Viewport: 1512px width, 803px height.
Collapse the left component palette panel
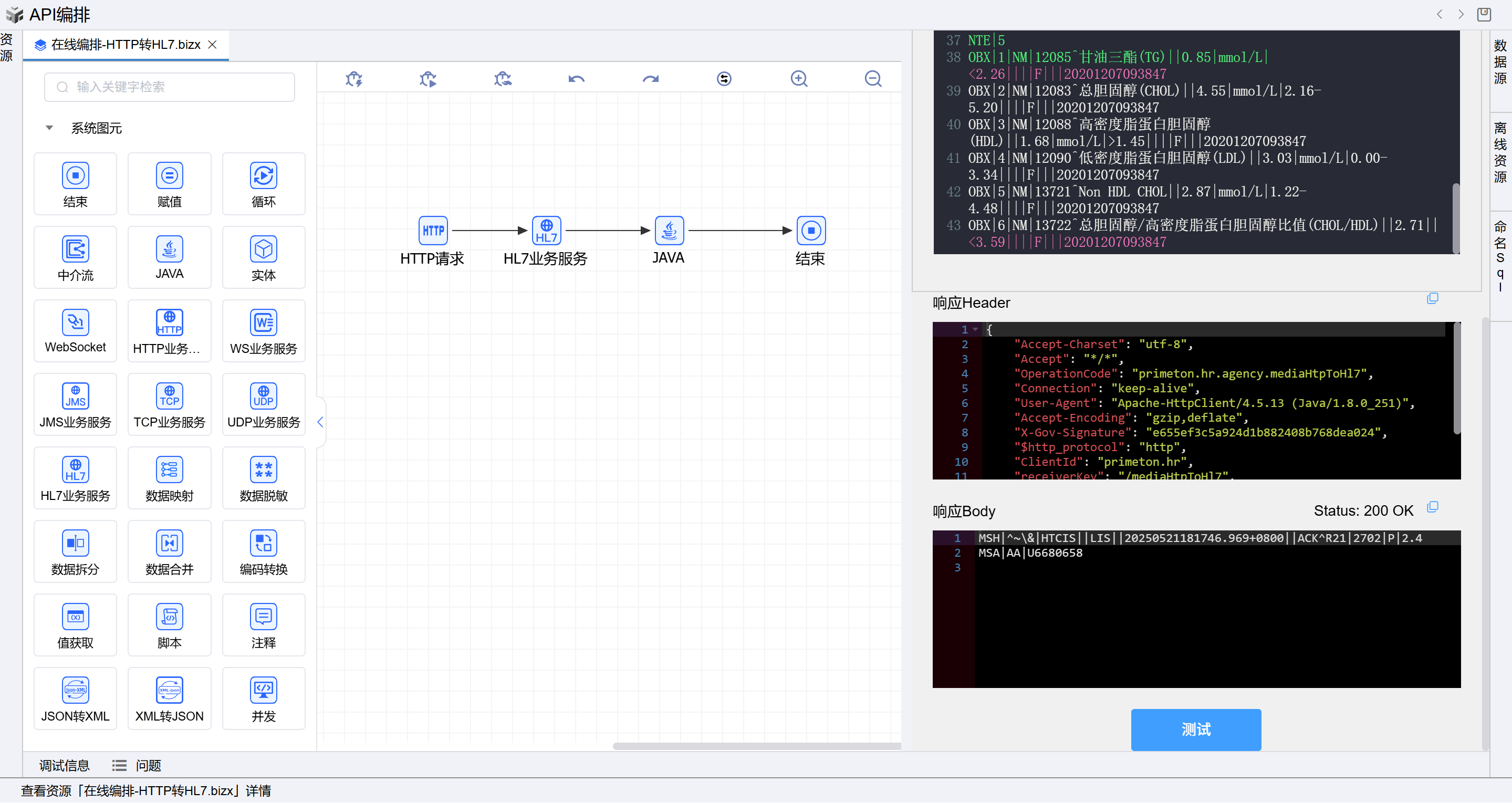[320, 422]
